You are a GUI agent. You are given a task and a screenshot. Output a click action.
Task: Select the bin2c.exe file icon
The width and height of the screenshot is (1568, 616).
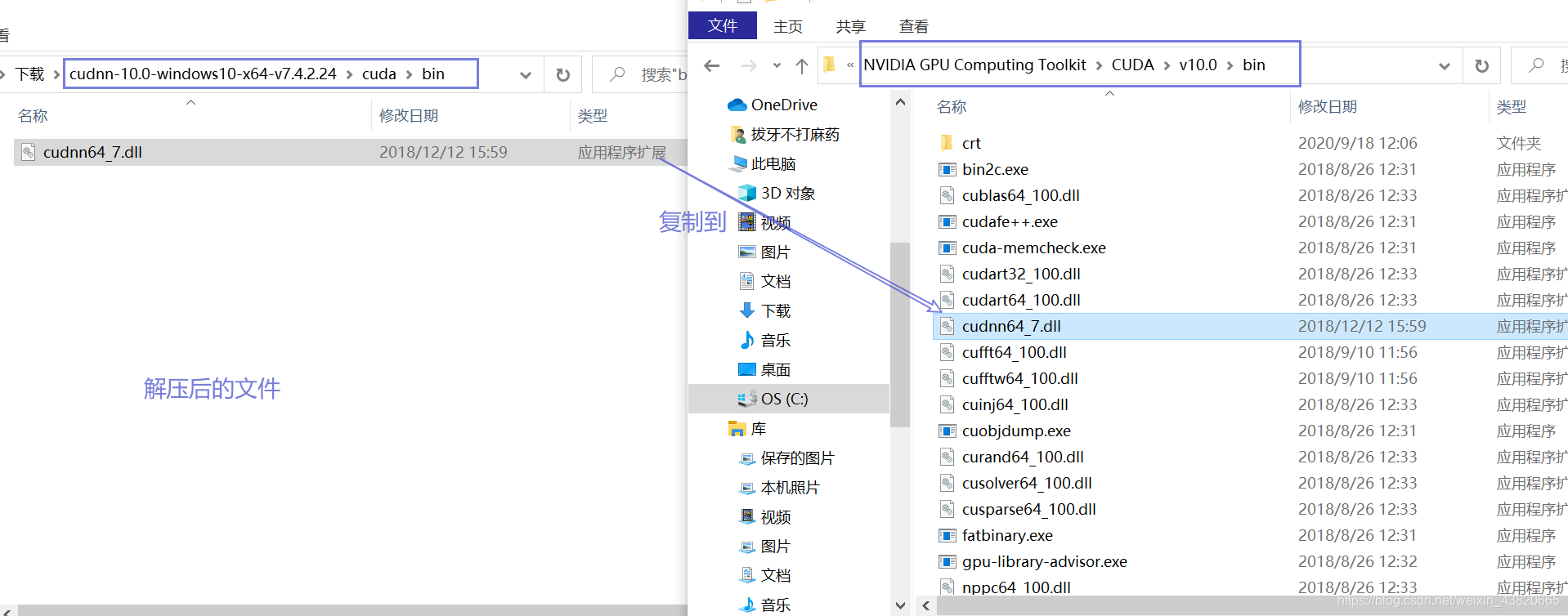[x=947, y=169]
